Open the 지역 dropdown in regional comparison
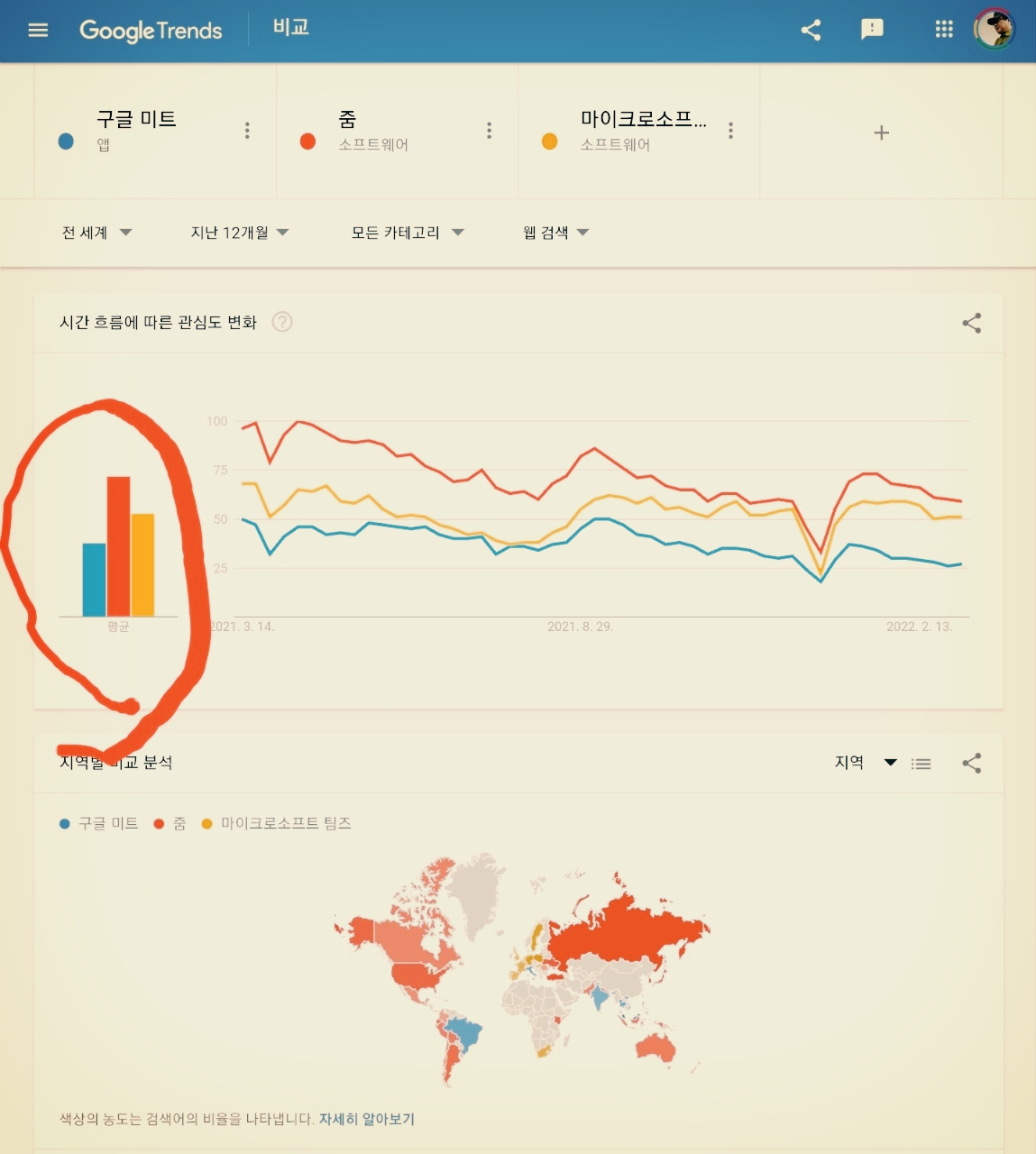This screenshot has width=1036, height=1154. (x=866, y=763)
